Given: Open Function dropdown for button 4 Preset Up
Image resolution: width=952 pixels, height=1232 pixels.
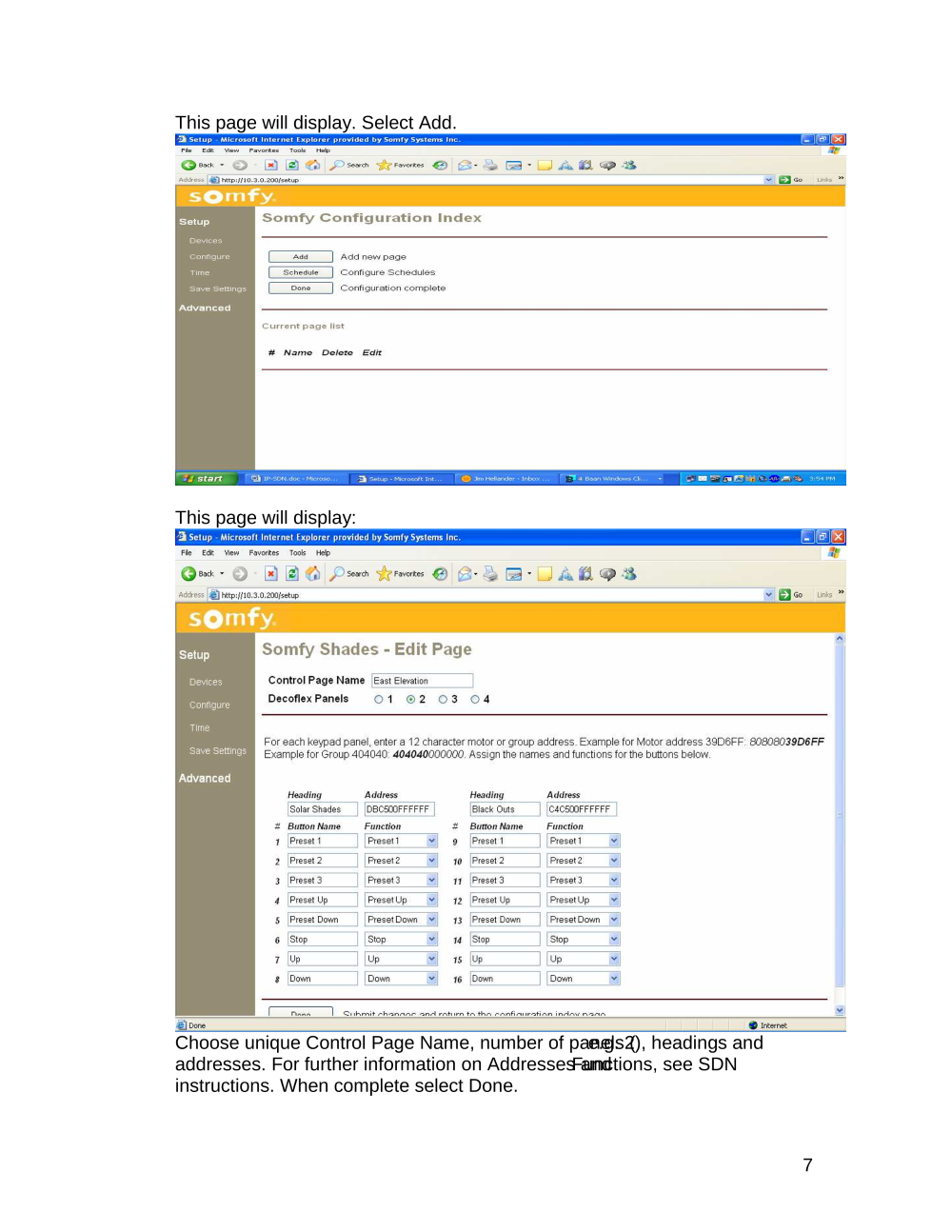Looking at the screenshot, I should [431, 901].
